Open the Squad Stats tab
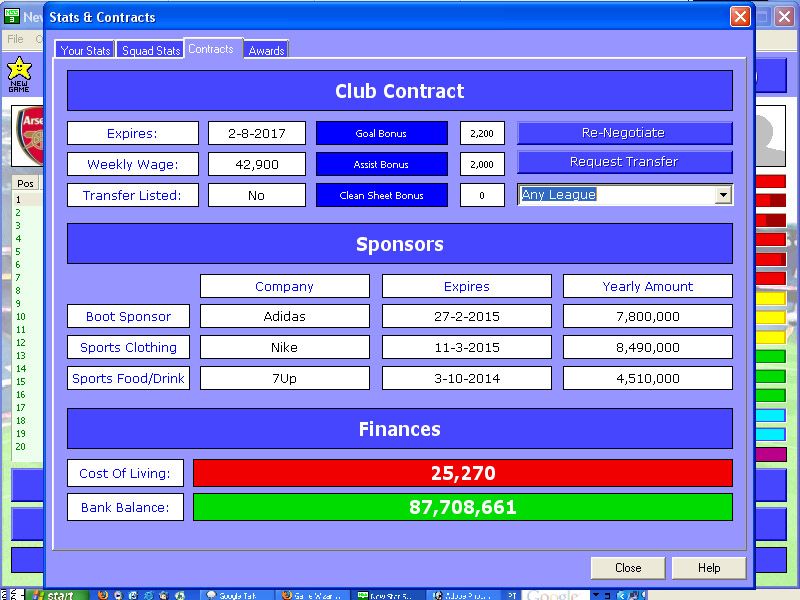The width and height of the screenshot is (800, 600). point(150,50)
